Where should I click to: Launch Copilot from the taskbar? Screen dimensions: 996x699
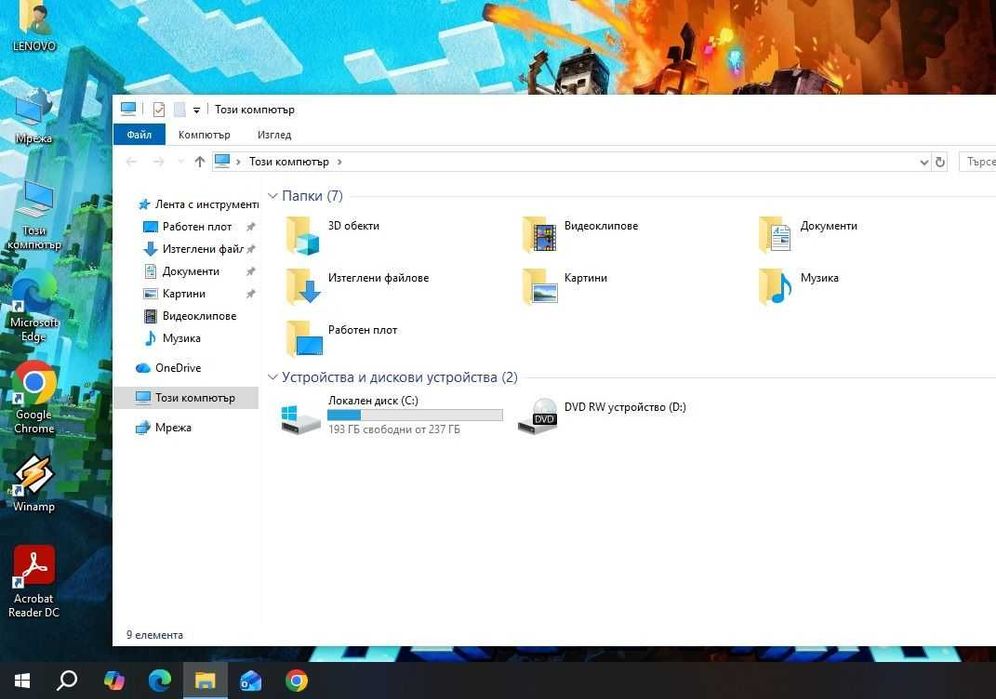pos(114,681)
